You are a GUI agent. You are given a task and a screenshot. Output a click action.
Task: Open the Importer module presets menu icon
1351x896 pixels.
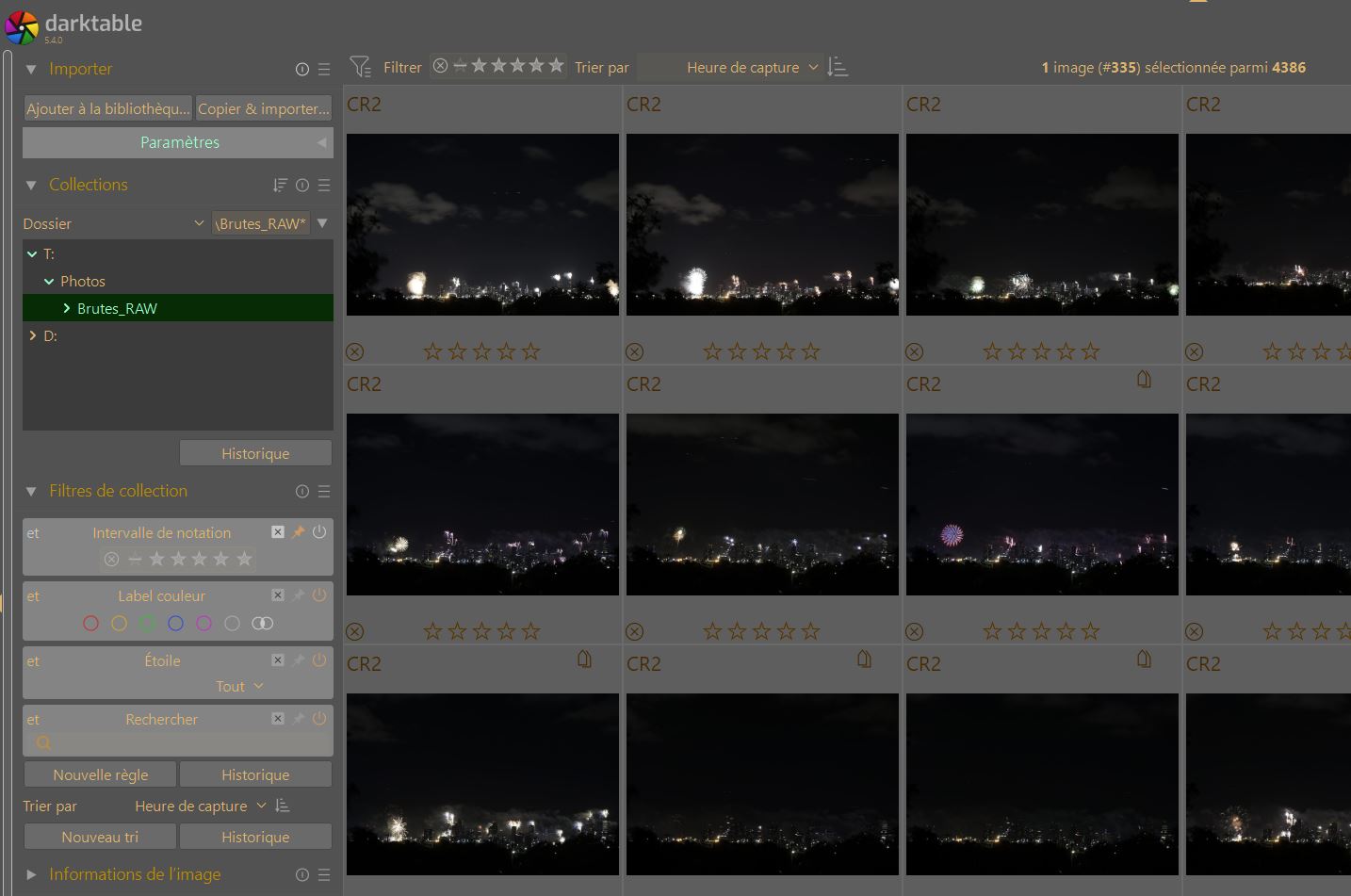pos(324,69)
